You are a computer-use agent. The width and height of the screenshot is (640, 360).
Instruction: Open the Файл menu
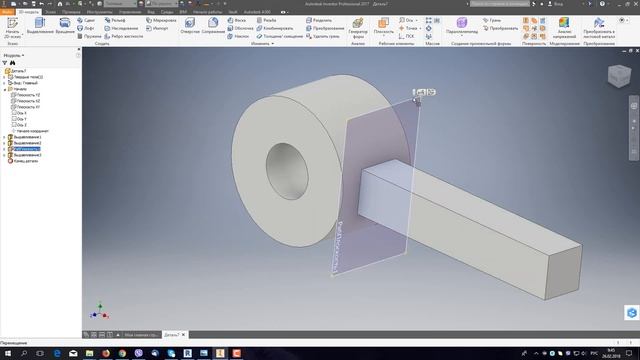[x=7, y=12]
